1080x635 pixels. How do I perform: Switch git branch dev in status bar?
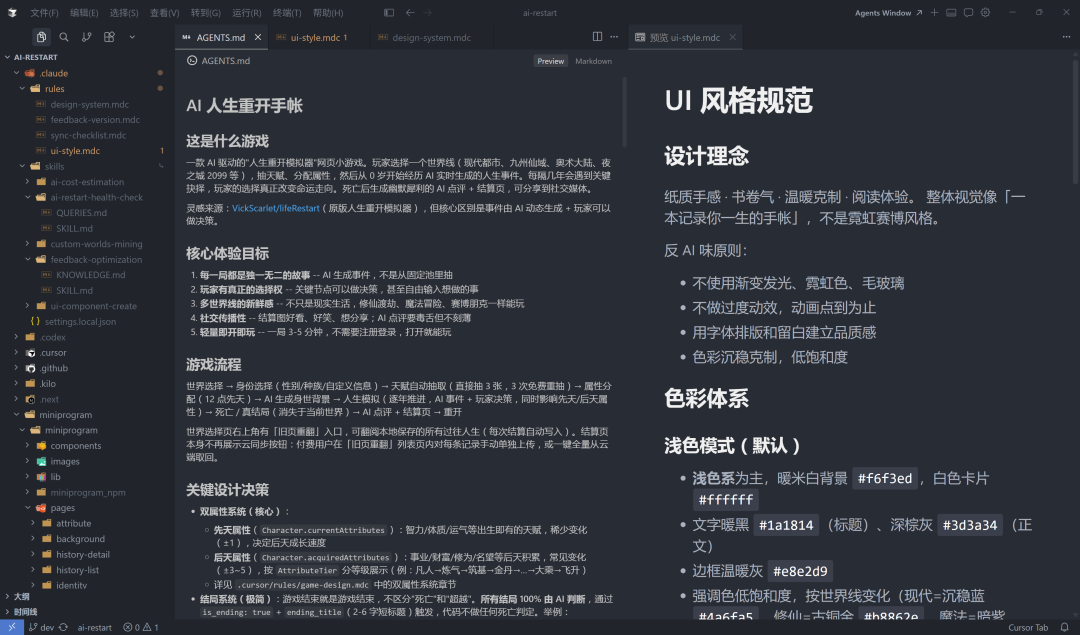(x=41, y=627)
